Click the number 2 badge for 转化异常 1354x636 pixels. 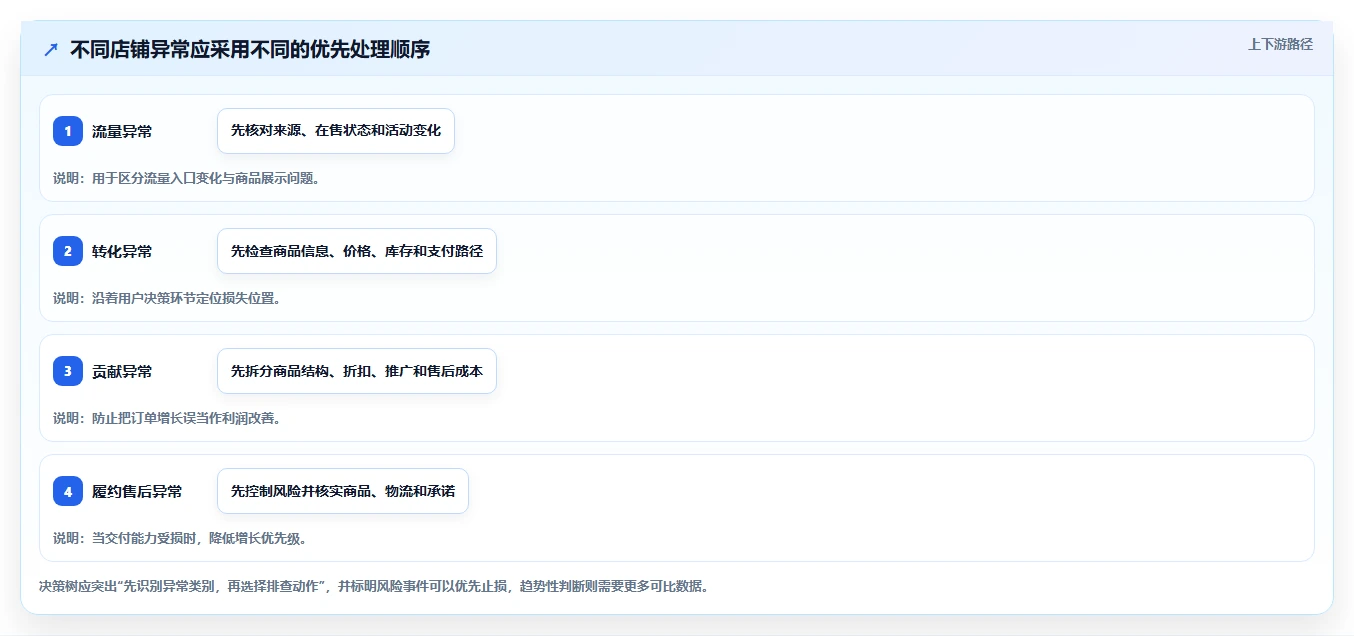coord(68,251)
